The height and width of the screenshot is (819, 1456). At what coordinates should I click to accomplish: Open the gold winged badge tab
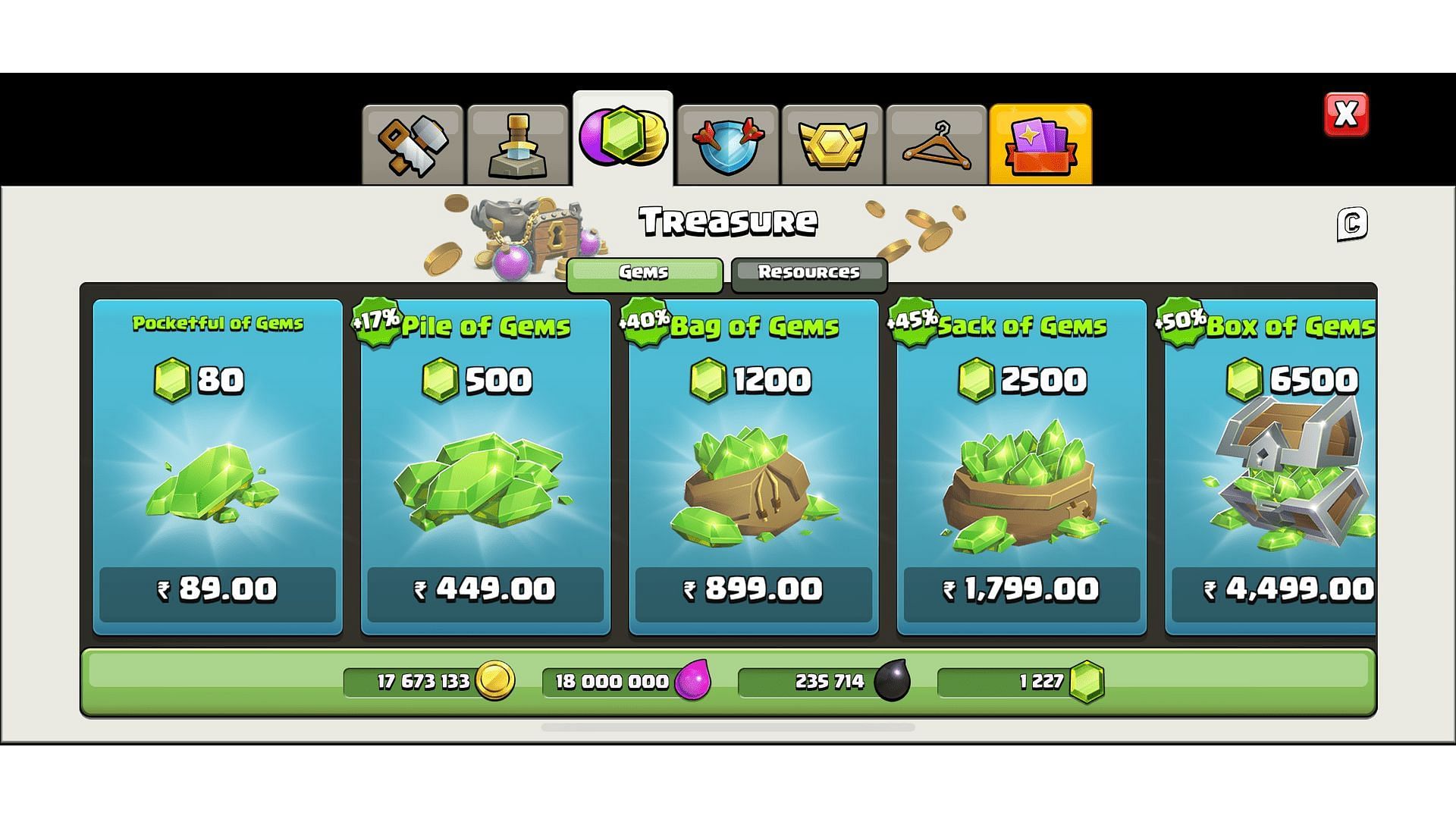(x=832, y=145)
